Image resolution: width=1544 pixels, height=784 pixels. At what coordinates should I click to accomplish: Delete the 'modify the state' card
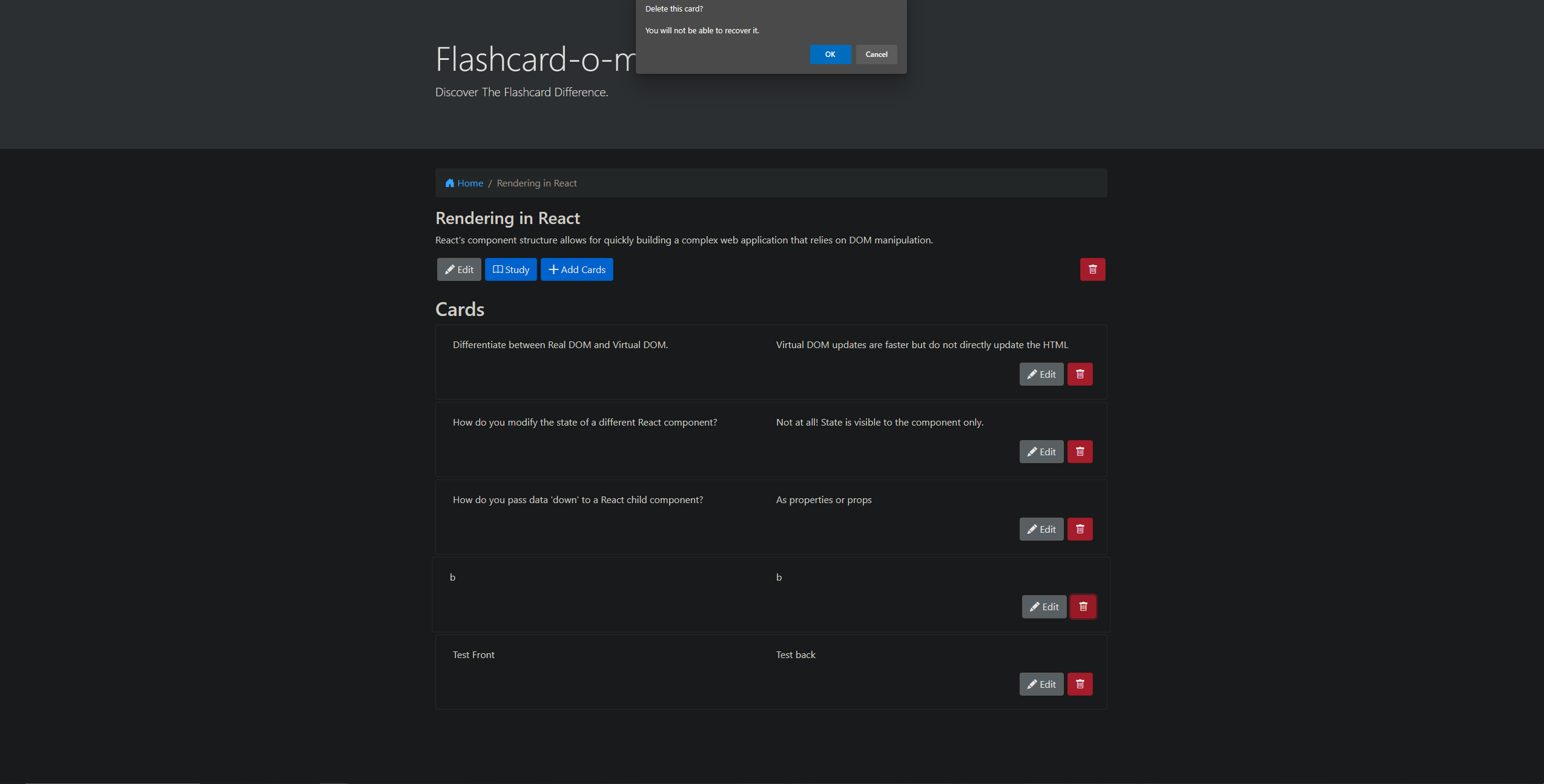pyautogui.click(x=1080, y=451)
